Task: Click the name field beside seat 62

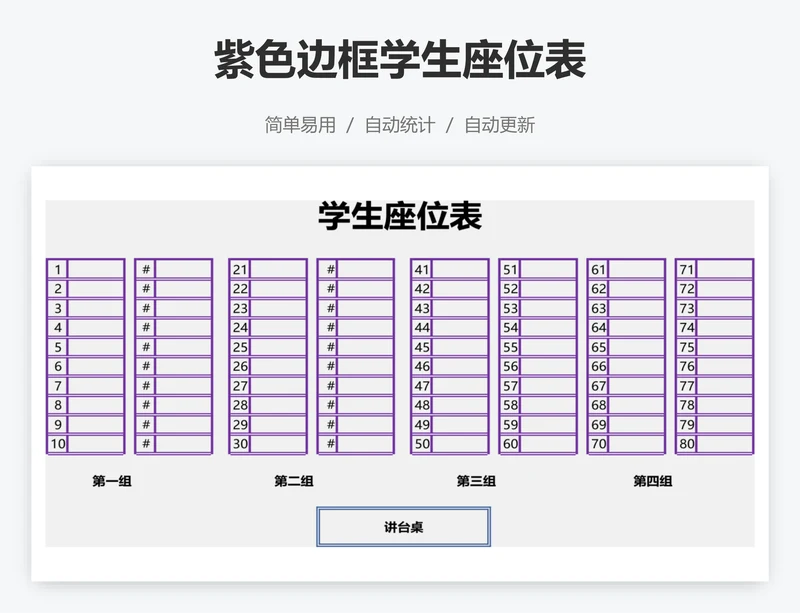Action: [637, 289]
